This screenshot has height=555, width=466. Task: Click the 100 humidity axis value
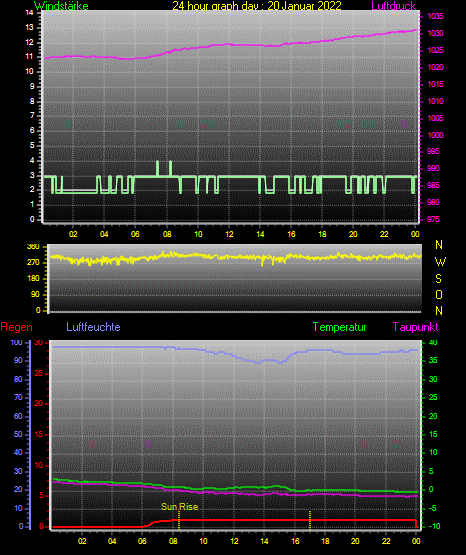pos(16,342)
